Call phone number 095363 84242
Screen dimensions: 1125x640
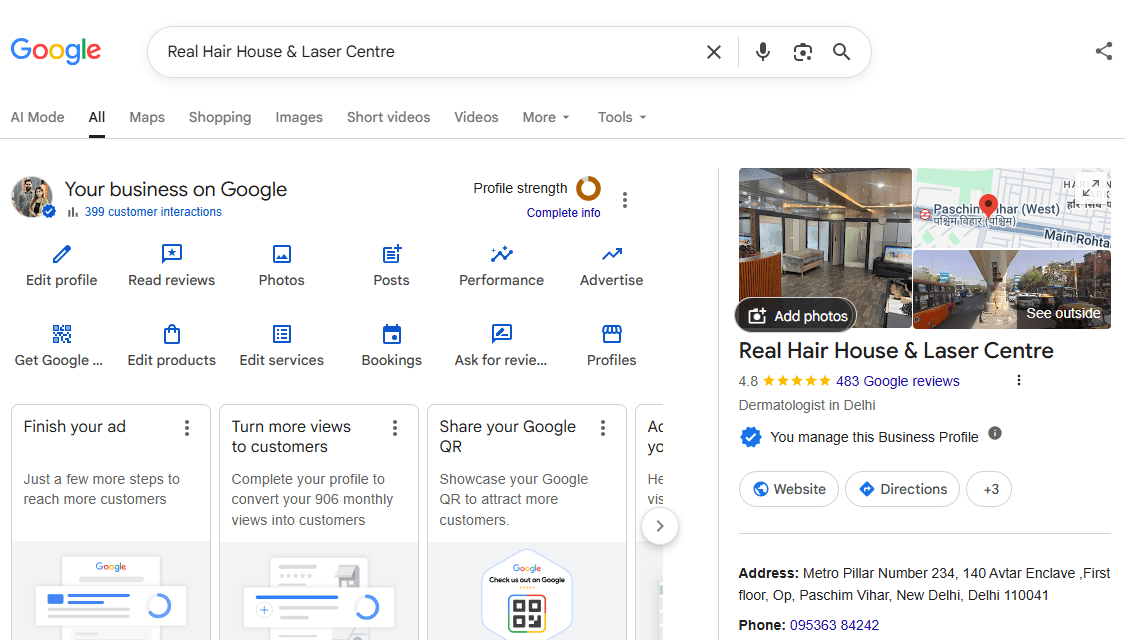834,625
